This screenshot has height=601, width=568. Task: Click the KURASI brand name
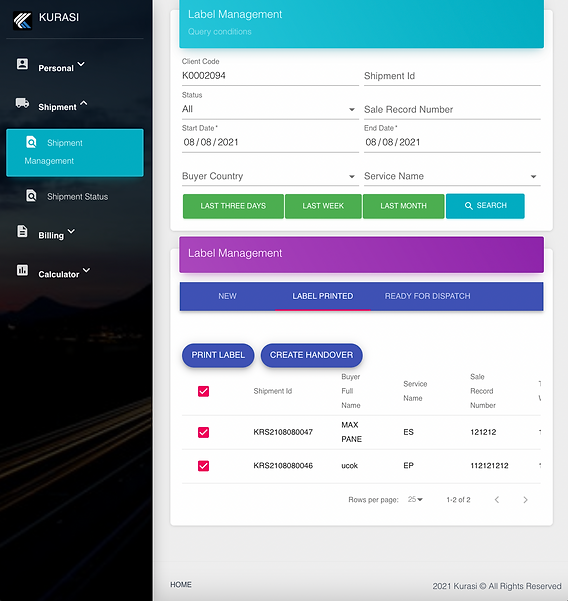[59, 17]
